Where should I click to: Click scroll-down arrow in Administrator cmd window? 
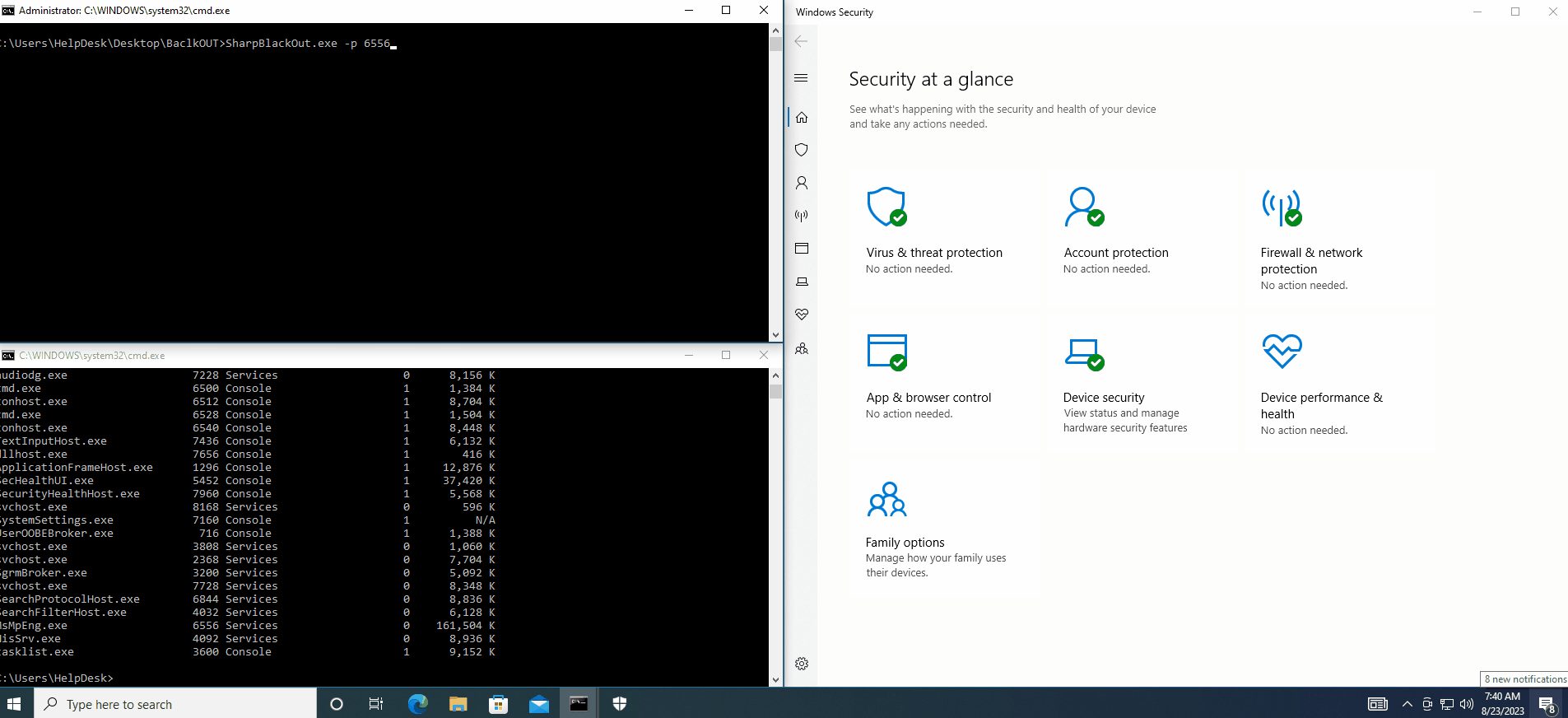775,335
